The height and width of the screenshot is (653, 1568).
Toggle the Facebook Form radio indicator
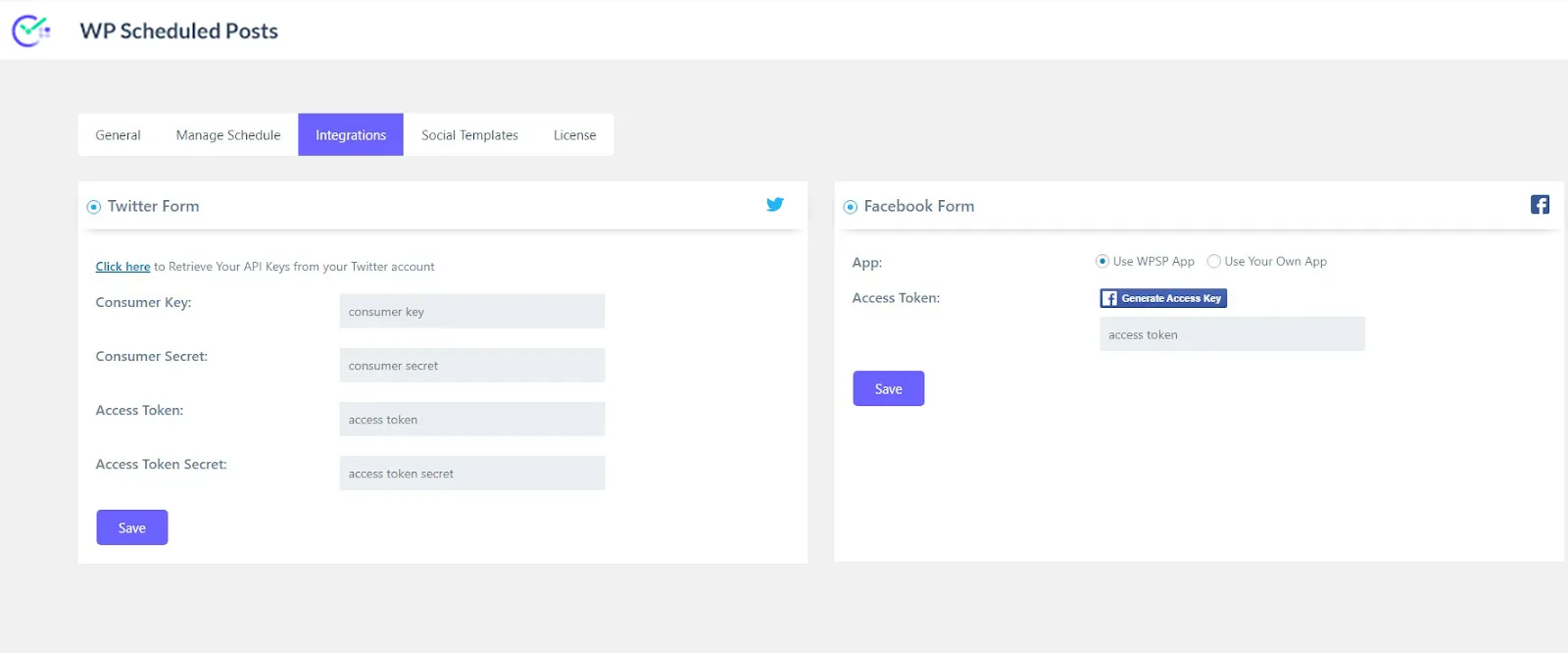tap(851, 207)
